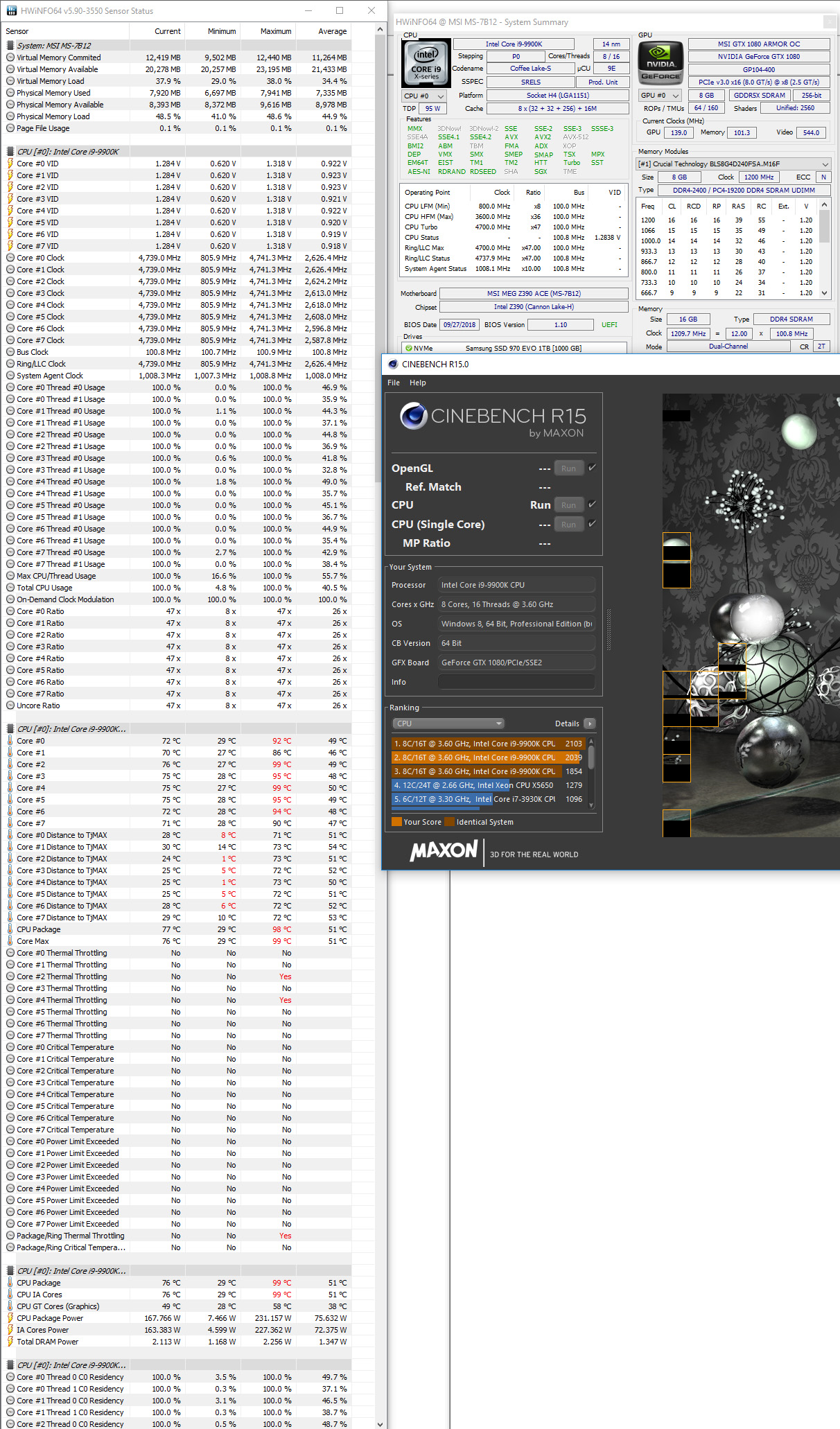Click the Identical System brown legend swatch
Viewport: 840px width, 1429px height.
[x=449, y=822]
